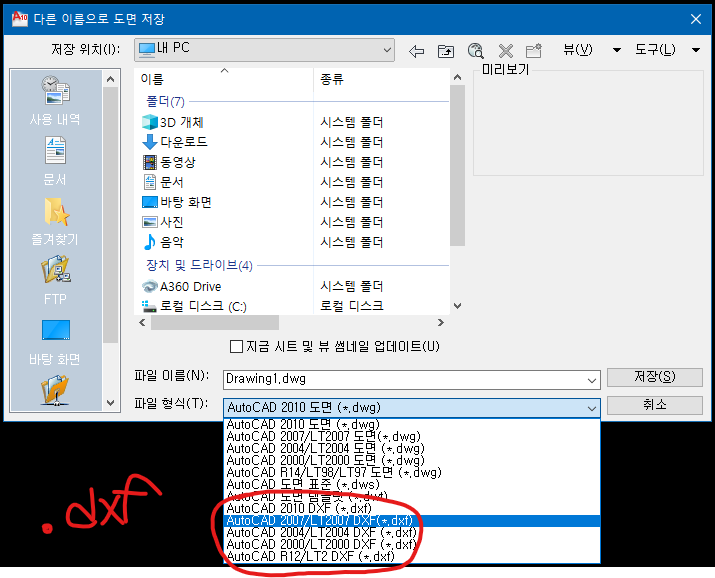This screenshot has height=578, width=715.
Task: Collapse the 파일 형식 dropdown
Action: (x=592, y=408)
